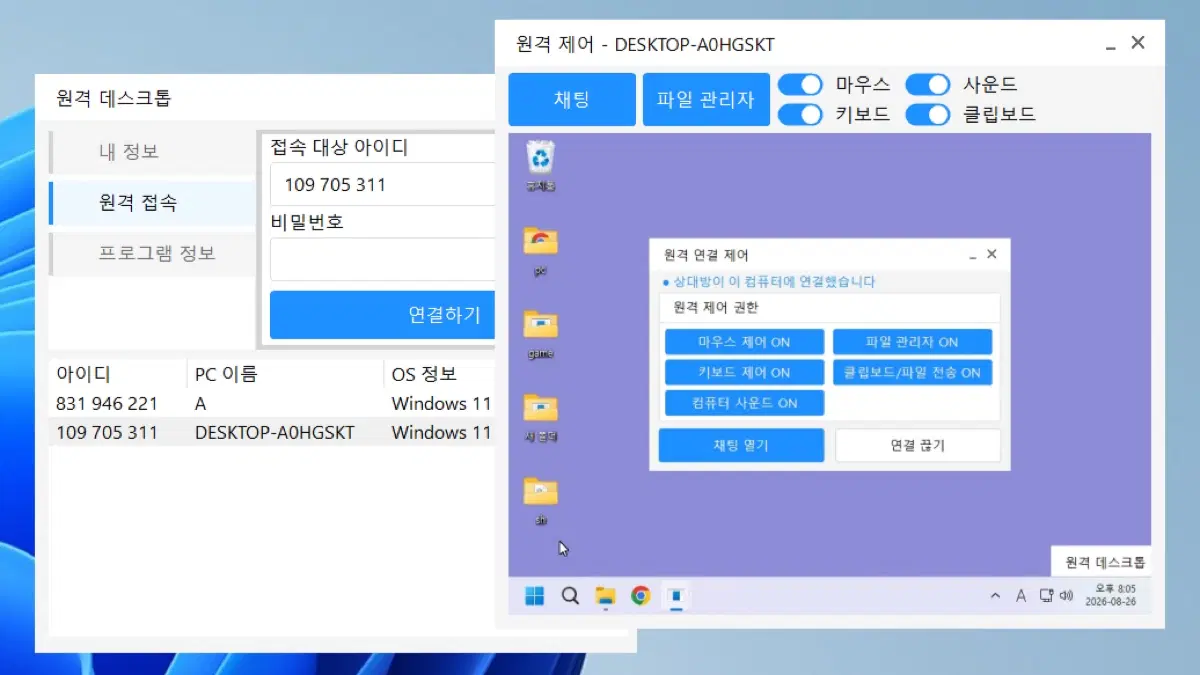Click PC name 'A' cell
This screenshot has width=1200, height=675.
click(201, 404)
